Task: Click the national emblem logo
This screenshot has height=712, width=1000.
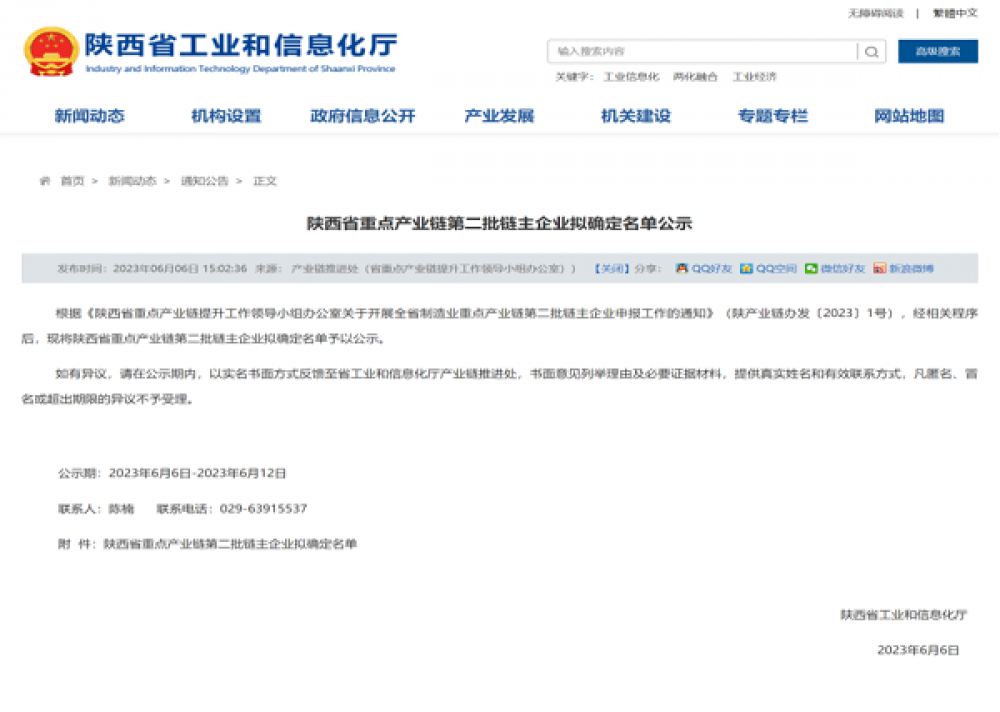Action: pos(49,48)
